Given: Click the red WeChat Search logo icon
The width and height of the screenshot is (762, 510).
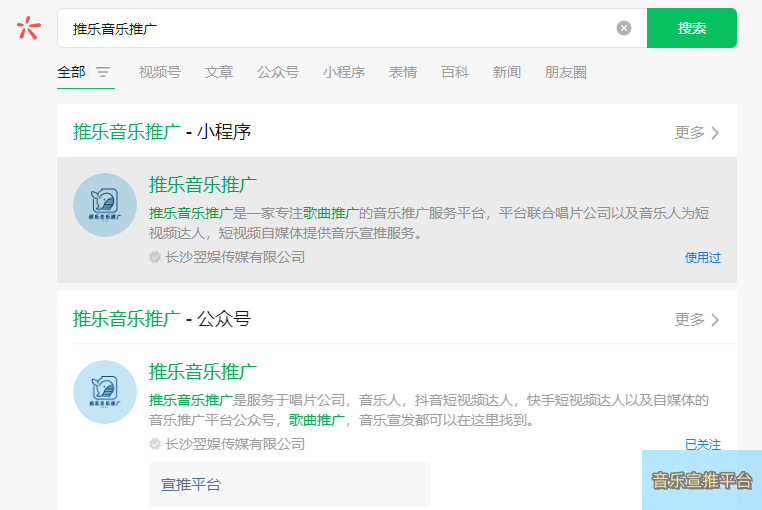Looking at the screenshot, I should point(29,28).
